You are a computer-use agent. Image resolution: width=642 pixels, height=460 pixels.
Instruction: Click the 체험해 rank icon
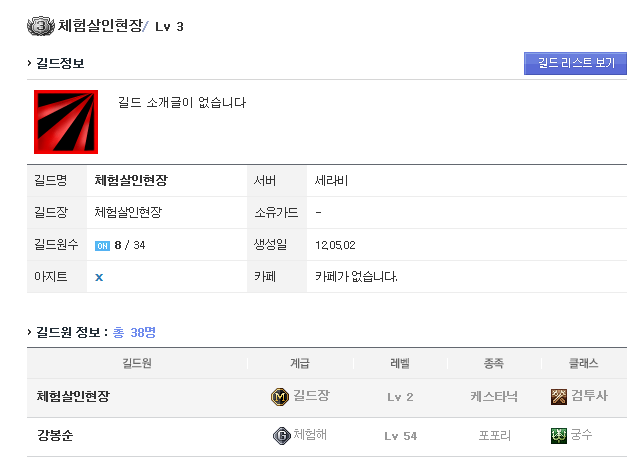click(x=281, y=435)
